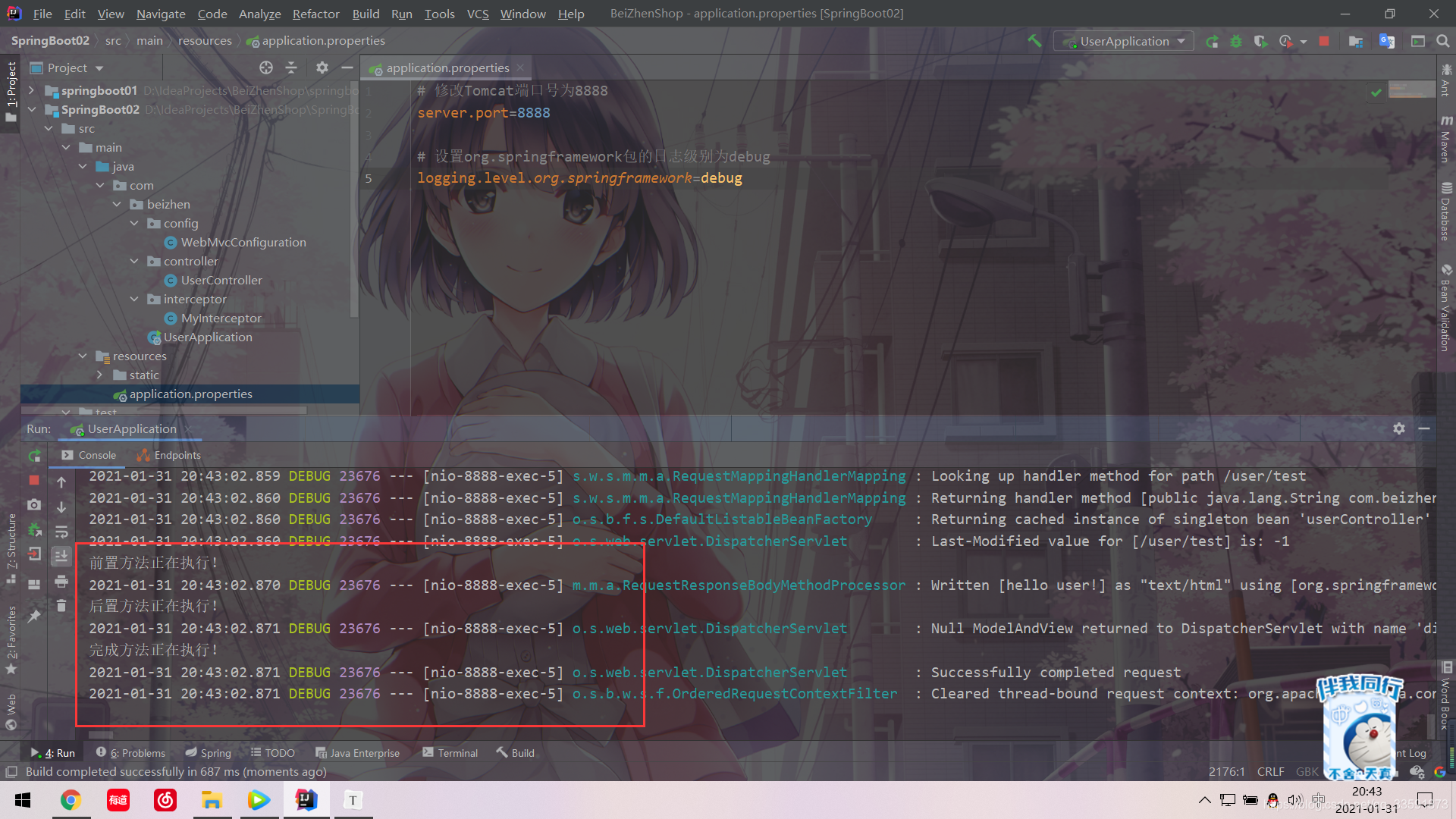Collapse the interceptor package
Screen dimensions: 1456x819
tap(134, 299)
